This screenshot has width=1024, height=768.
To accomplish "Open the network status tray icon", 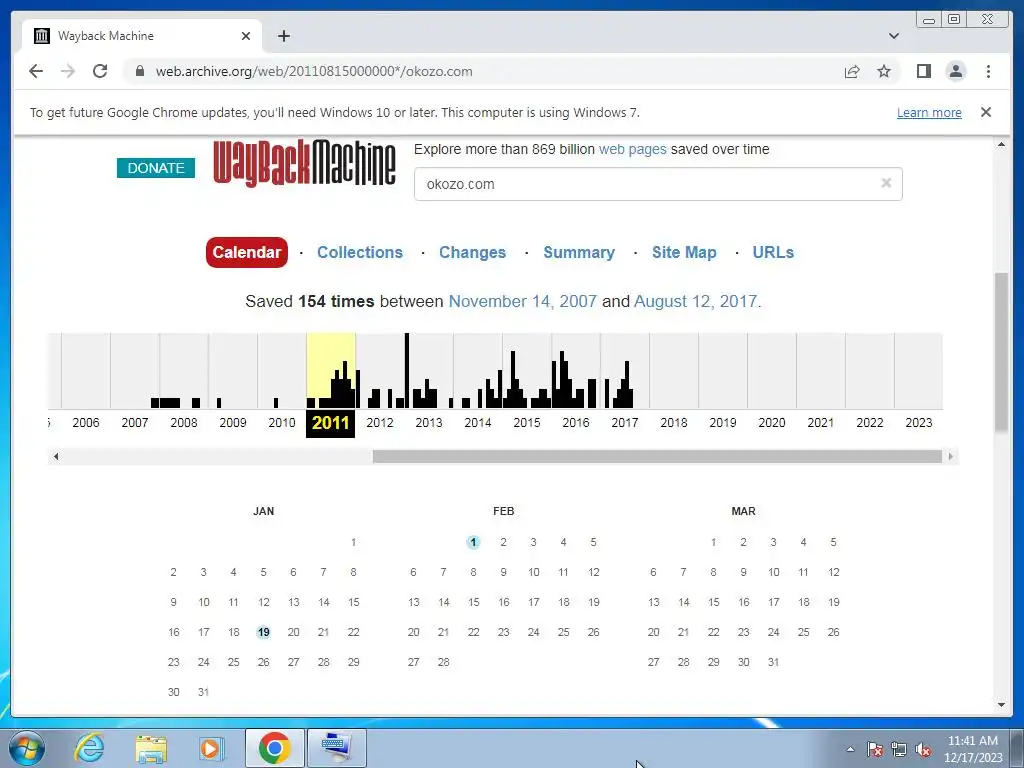I will pos(899,749).
